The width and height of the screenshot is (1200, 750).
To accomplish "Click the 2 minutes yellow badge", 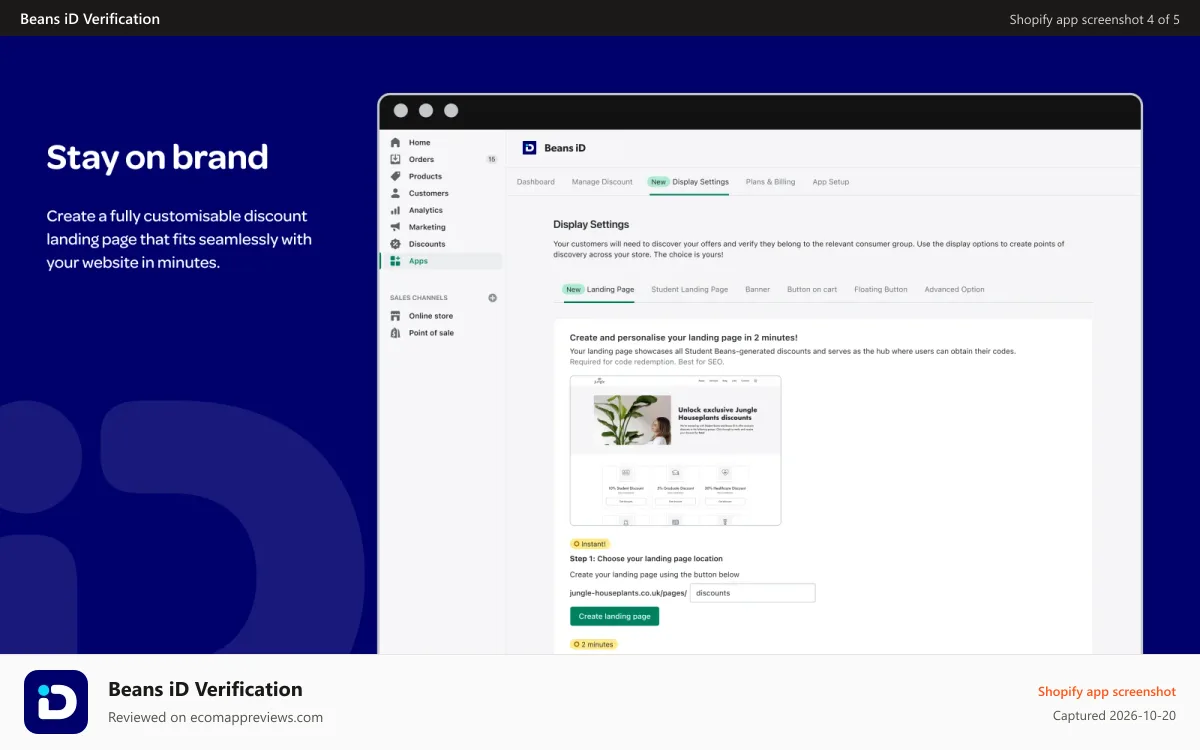I will [x=594, y=645].
